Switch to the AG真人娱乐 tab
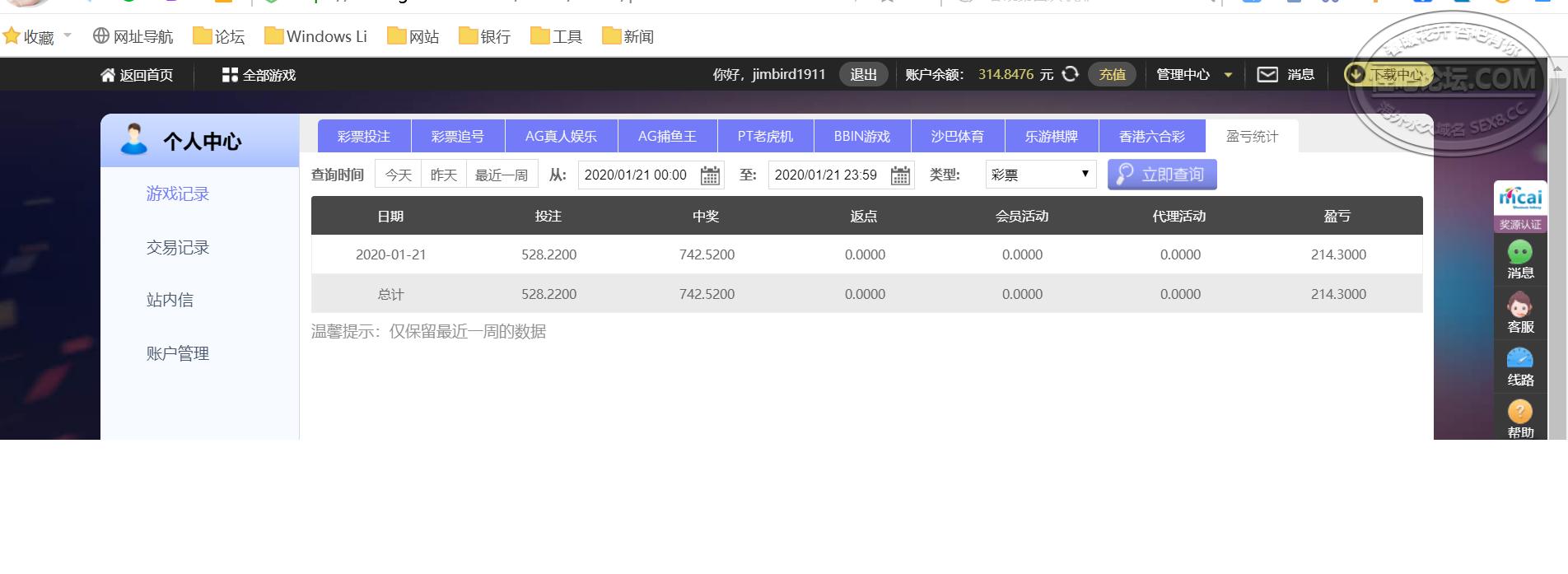This screenshot has height=574, width=1568. [561, 136]
